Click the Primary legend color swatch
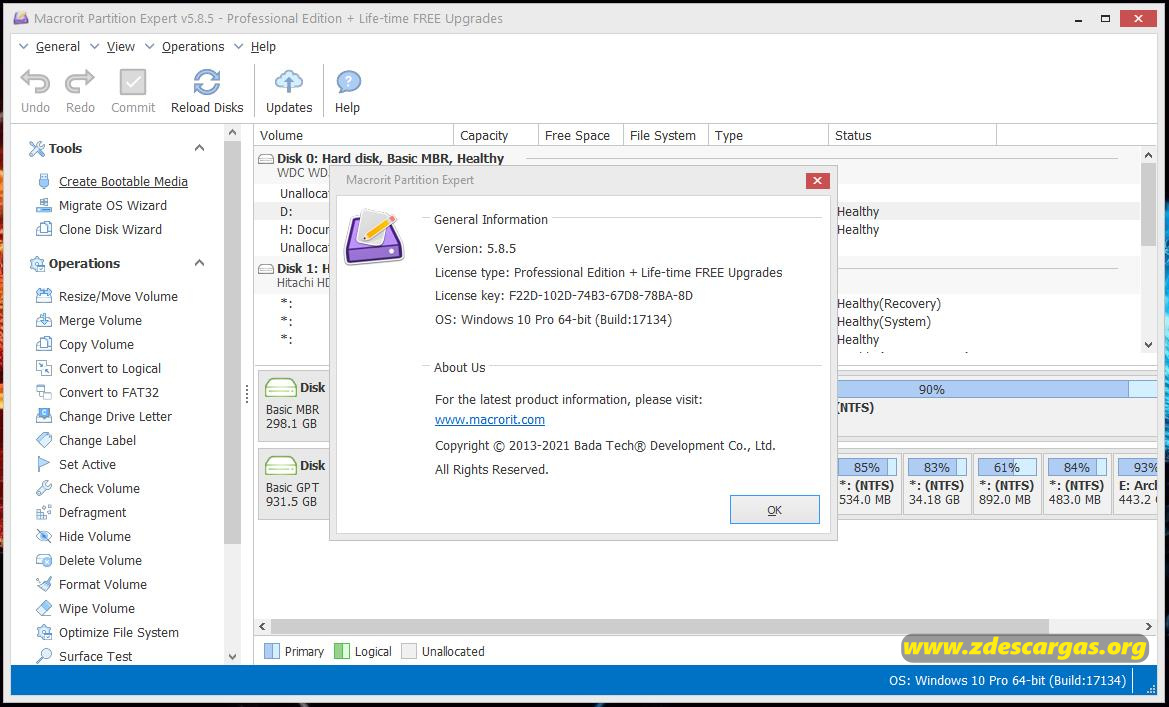 pos(272,651)
